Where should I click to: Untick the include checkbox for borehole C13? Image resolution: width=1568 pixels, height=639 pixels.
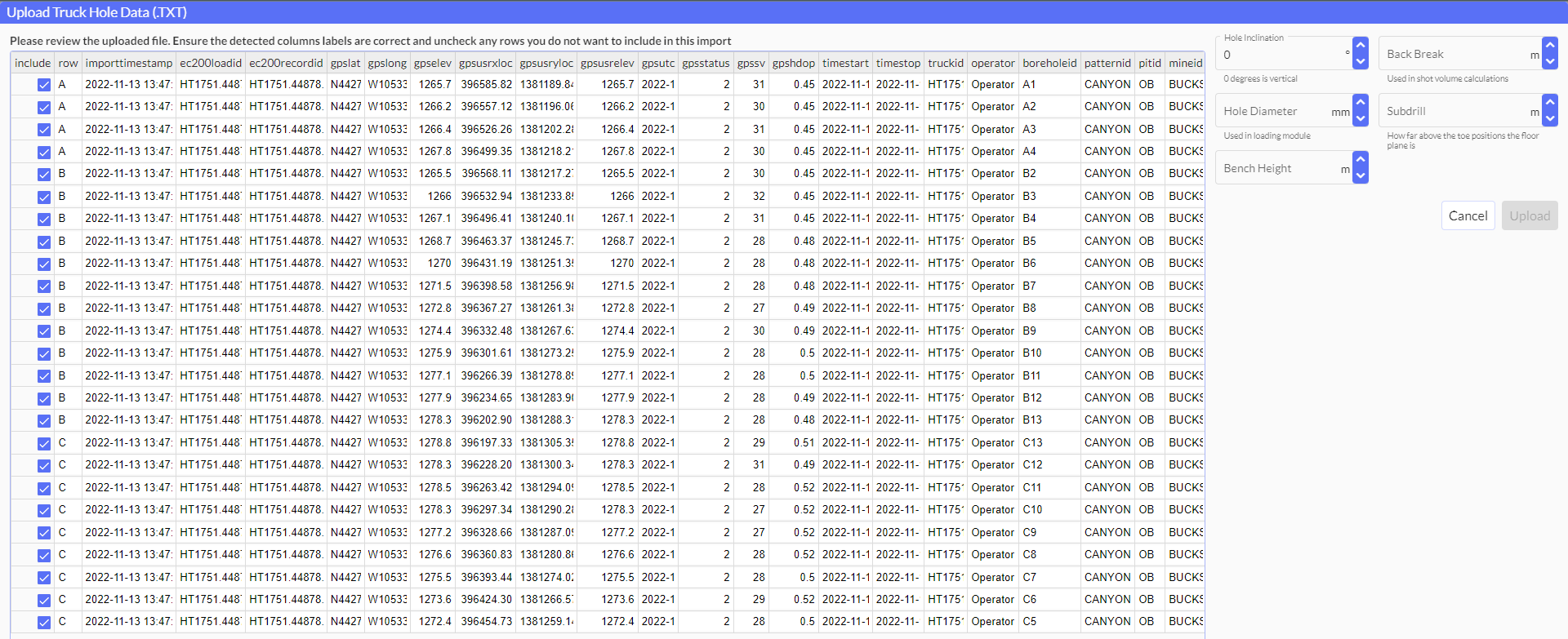tap(44, 443)
